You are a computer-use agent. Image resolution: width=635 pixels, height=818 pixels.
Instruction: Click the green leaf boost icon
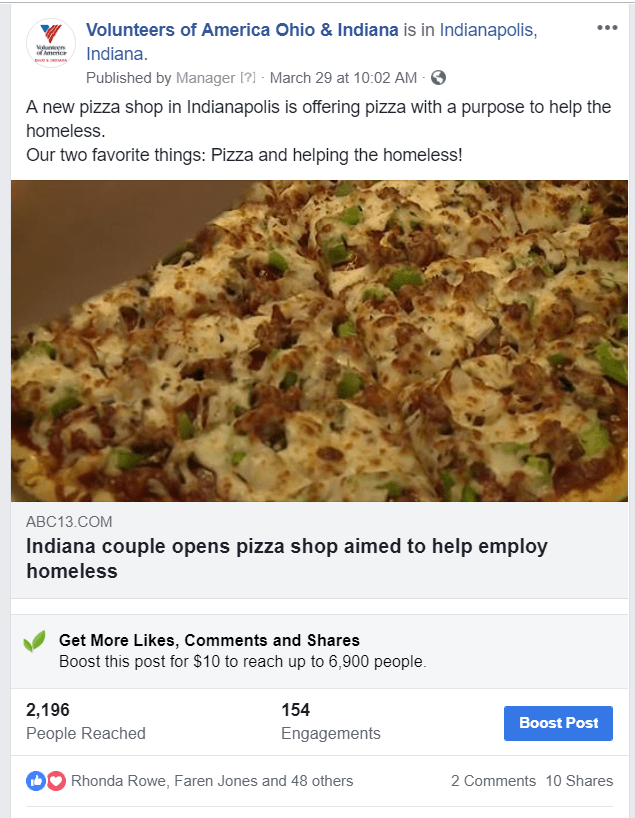(x=35, y=641)
